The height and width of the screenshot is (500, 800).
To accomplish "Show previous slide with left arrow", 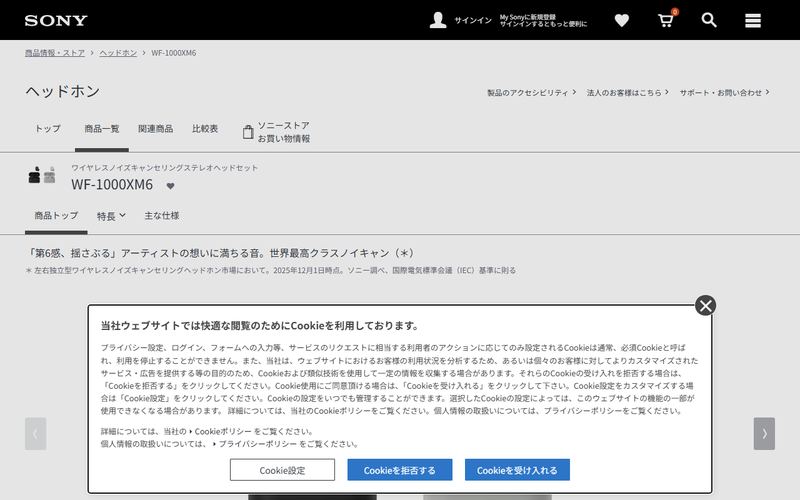I will 36,434.
